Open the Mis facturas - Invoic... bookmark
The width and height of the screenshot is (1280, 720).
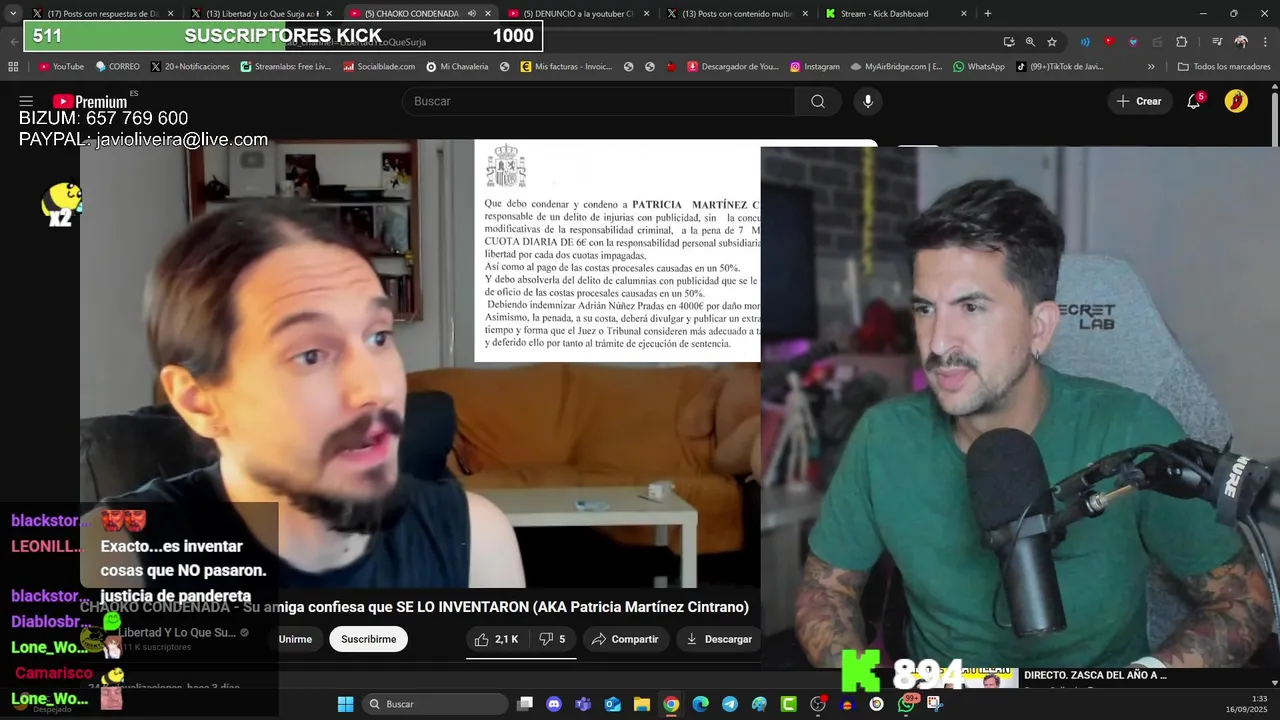(x=567, y=67)
